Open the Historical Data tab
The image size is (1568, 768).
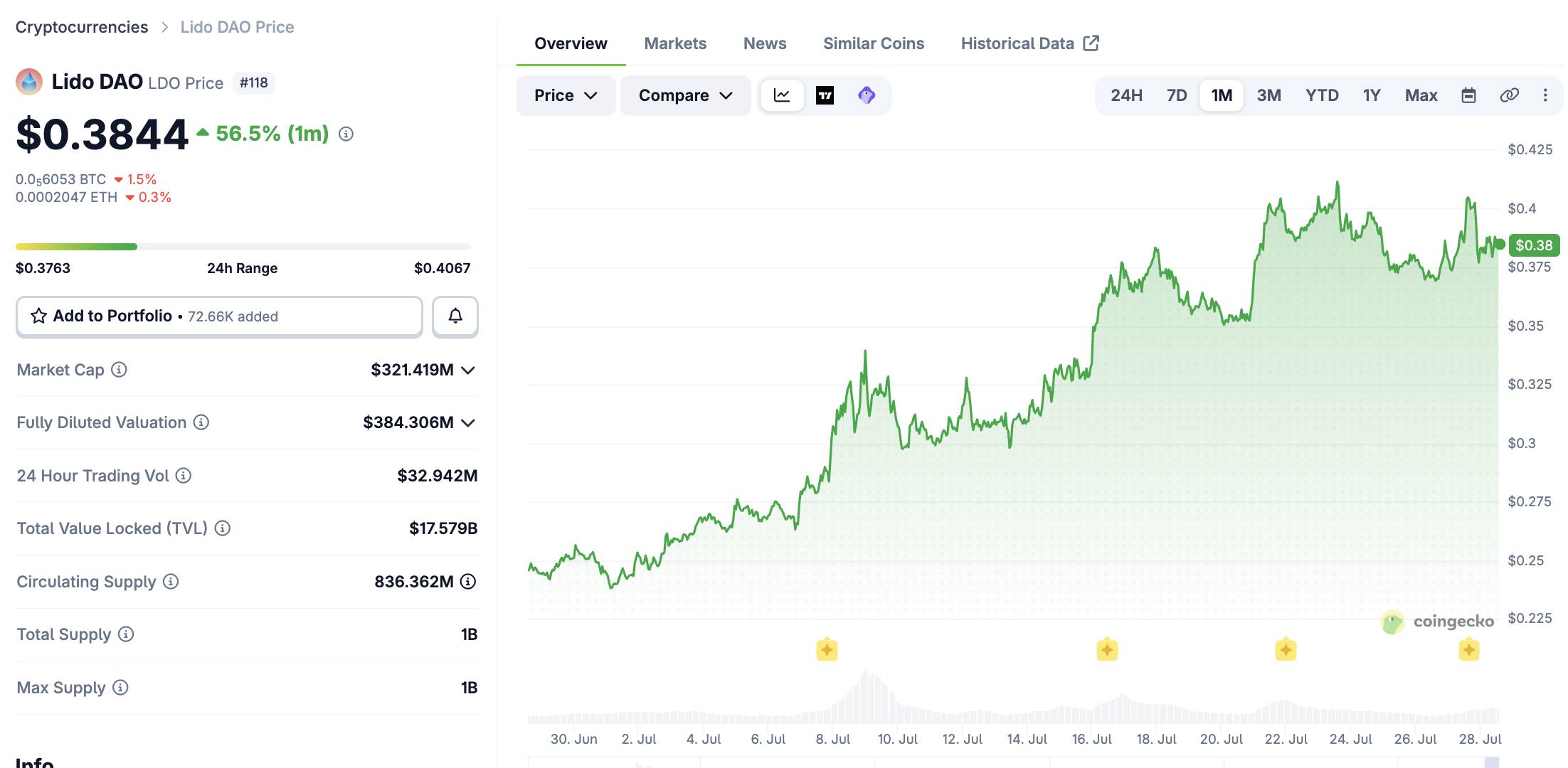1029,43
